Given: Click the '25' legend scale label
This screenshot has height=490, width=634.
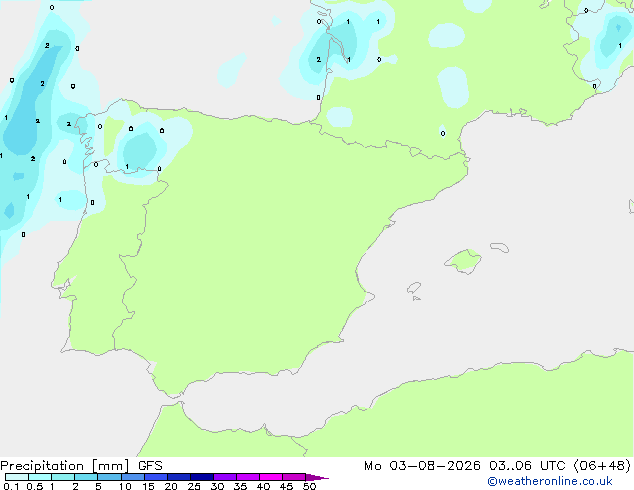Looking at the screenshot, I should (194, 486).
